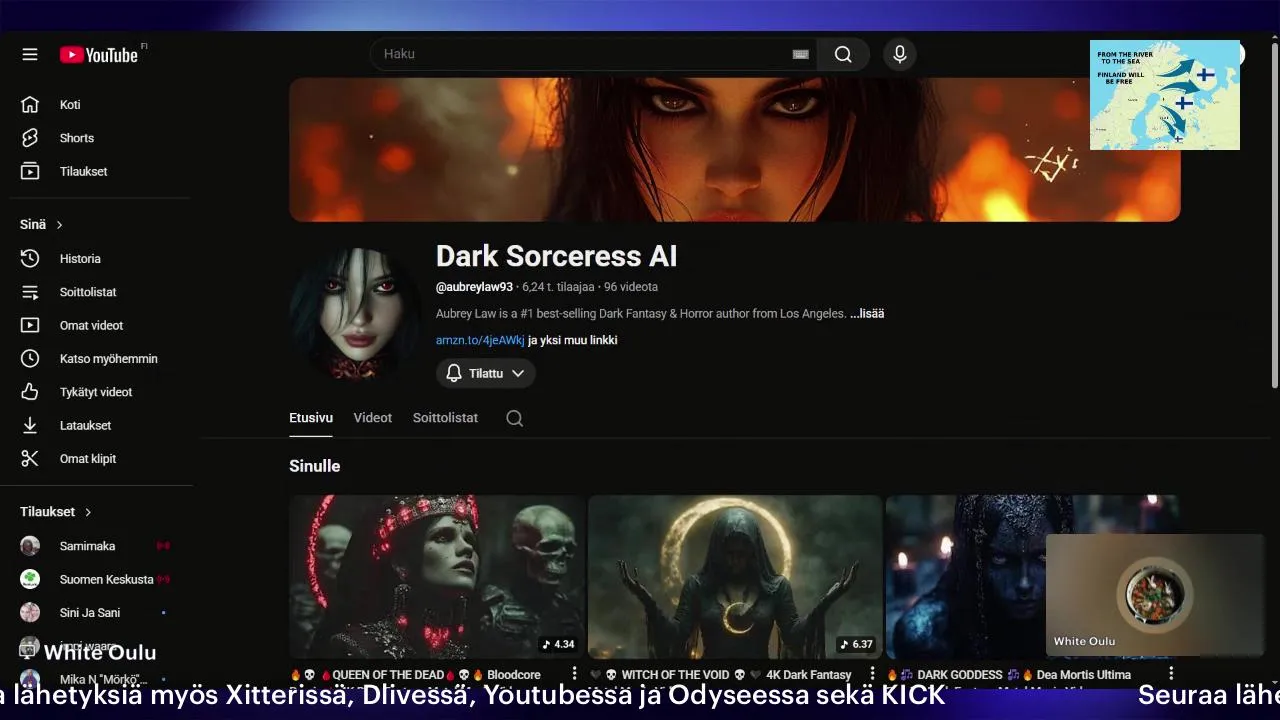Screen dimensions: 1280x720
Task: Click the @aubreylaw93 channel handle
Action: coord(474,287)
